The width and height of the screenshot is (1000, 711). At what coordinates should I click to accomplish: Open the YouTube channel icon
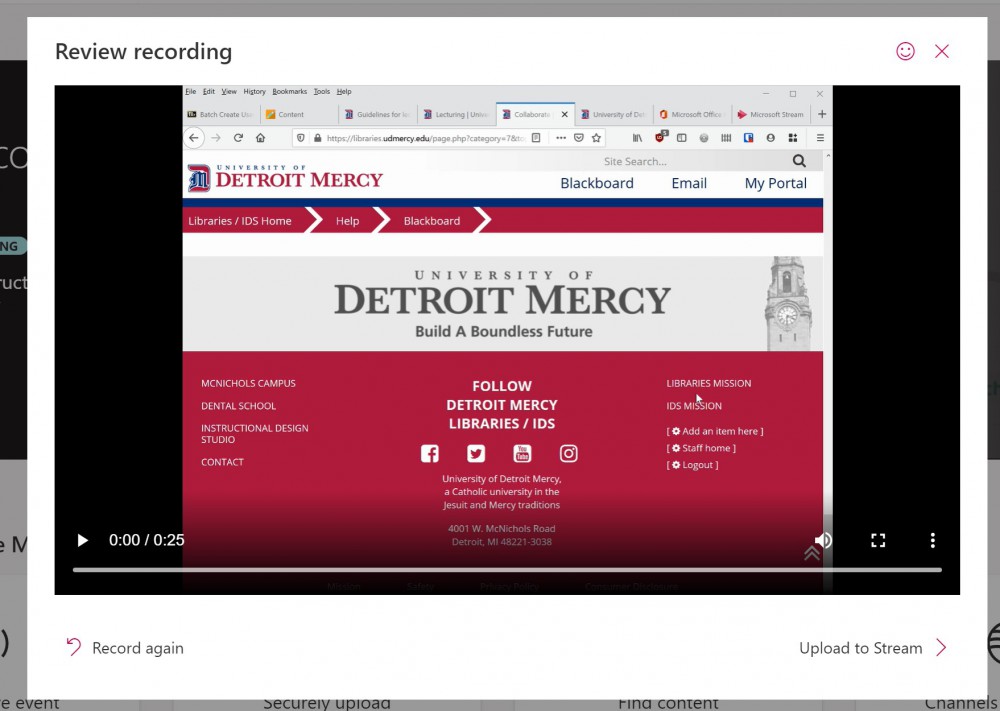pyautogui.click(x=522, y=453)
